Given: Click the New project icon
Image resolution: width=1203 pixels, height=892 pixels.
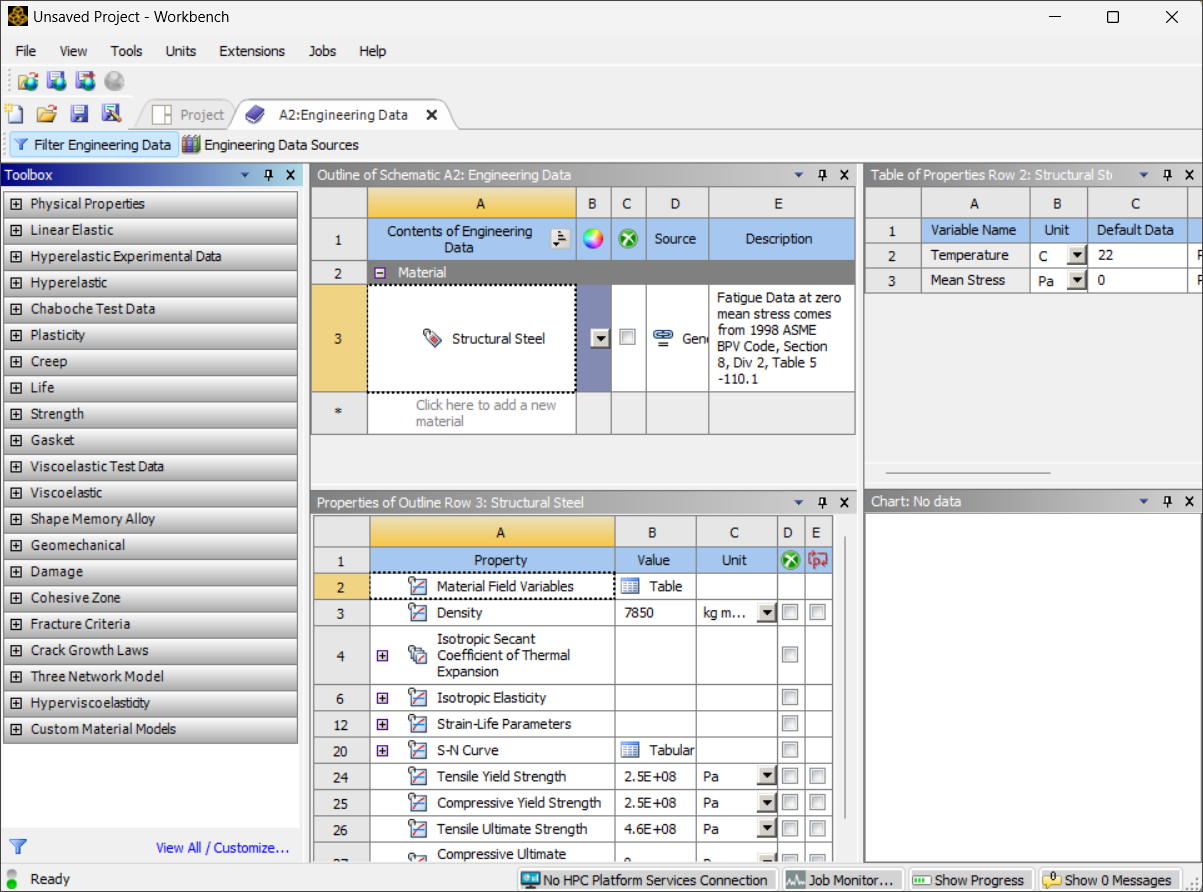Looking at the screenshot, I should click(14, 114).
